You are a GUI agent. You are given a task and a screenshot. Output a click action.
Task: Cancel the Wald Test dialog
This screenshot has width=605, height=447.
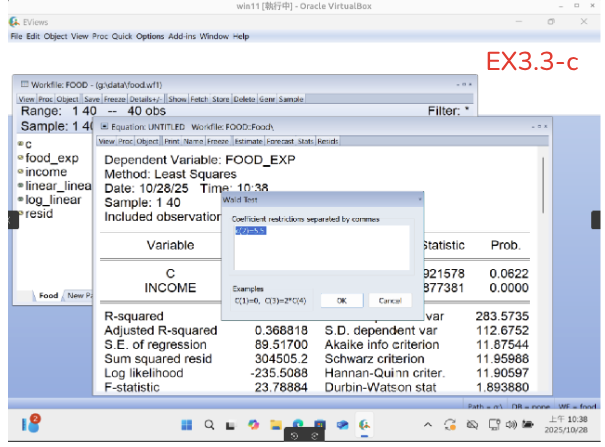pos(389,300)
